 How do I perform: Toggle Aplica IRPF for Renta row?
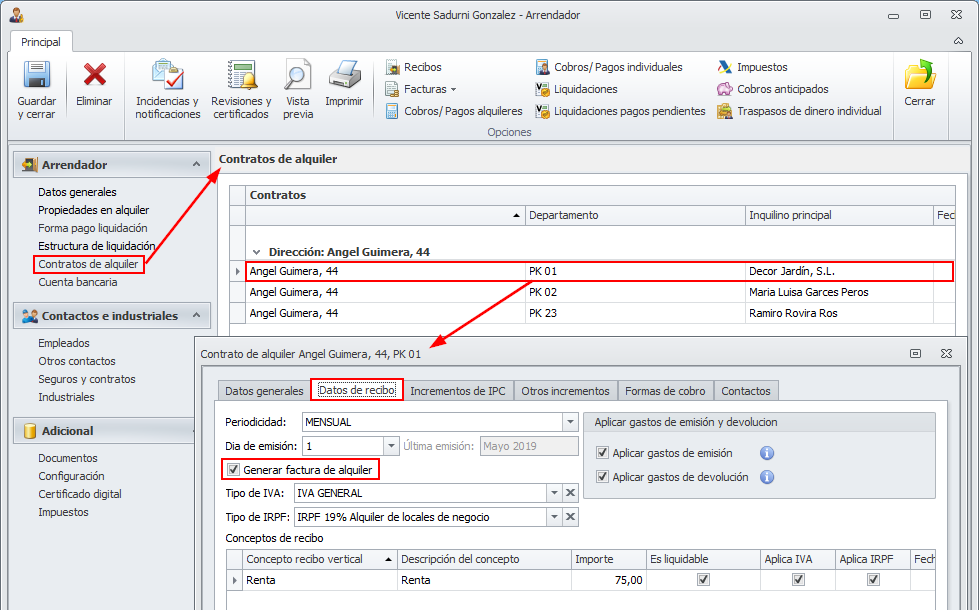(873, 579)
